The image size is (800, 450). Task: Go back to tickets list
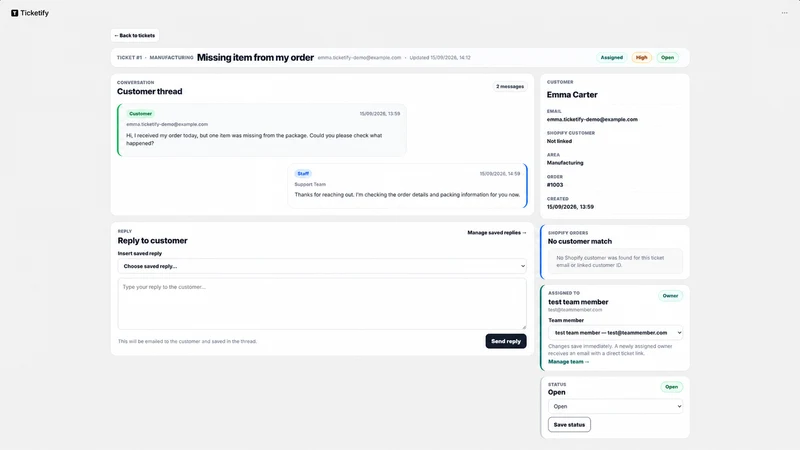pos(135,35)
